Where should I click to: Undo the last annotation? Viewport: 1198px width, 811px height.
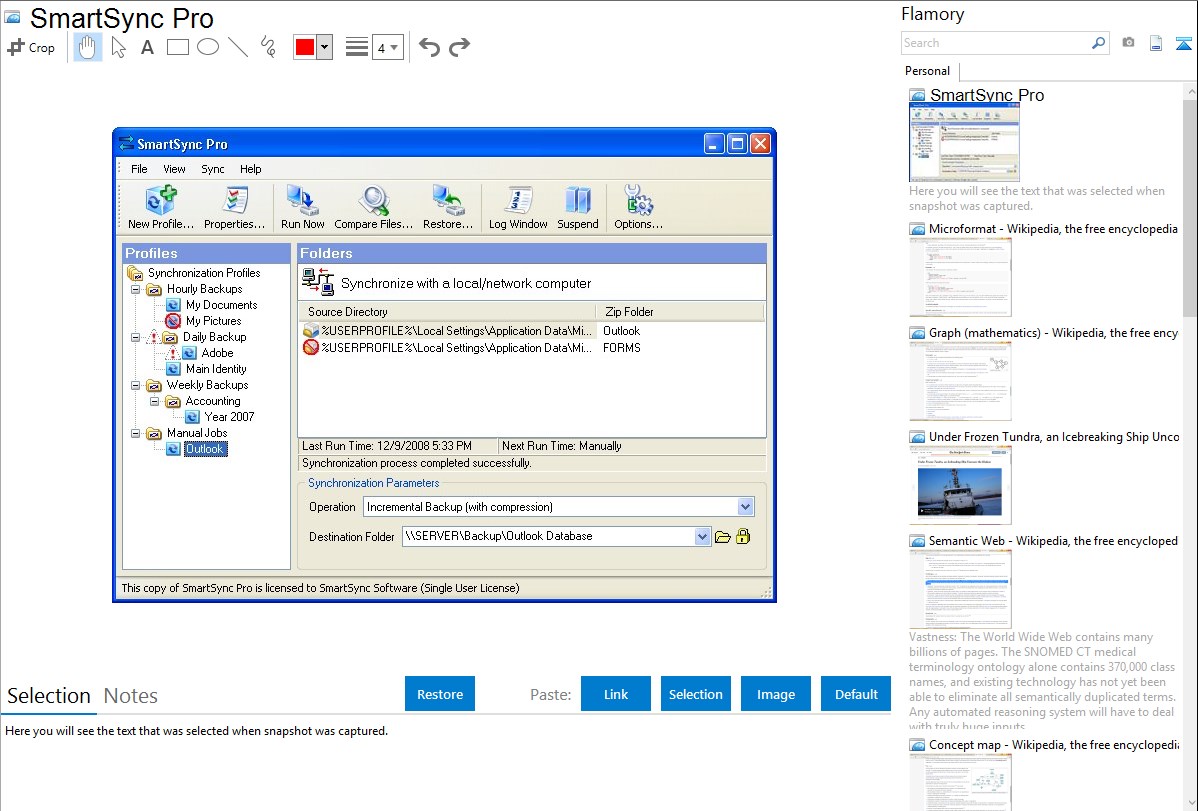pos(429,47)
